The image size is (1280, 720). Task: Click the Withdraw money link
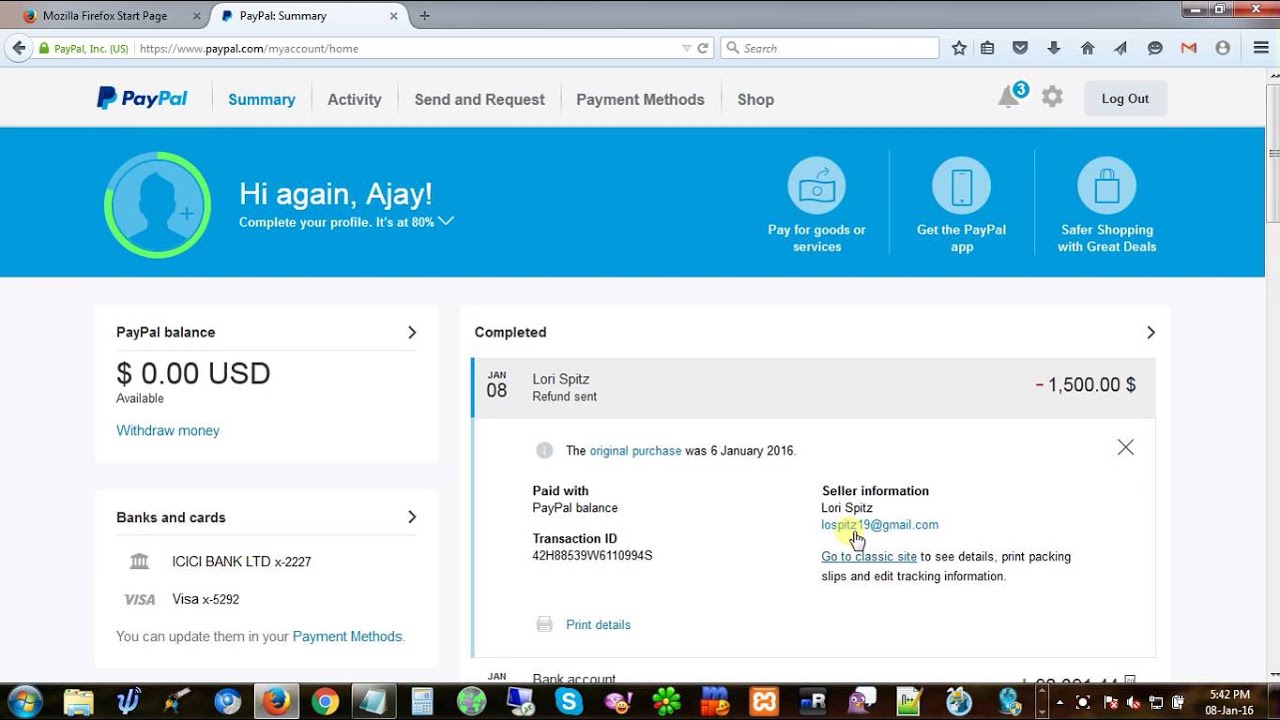tap(168, 430)
